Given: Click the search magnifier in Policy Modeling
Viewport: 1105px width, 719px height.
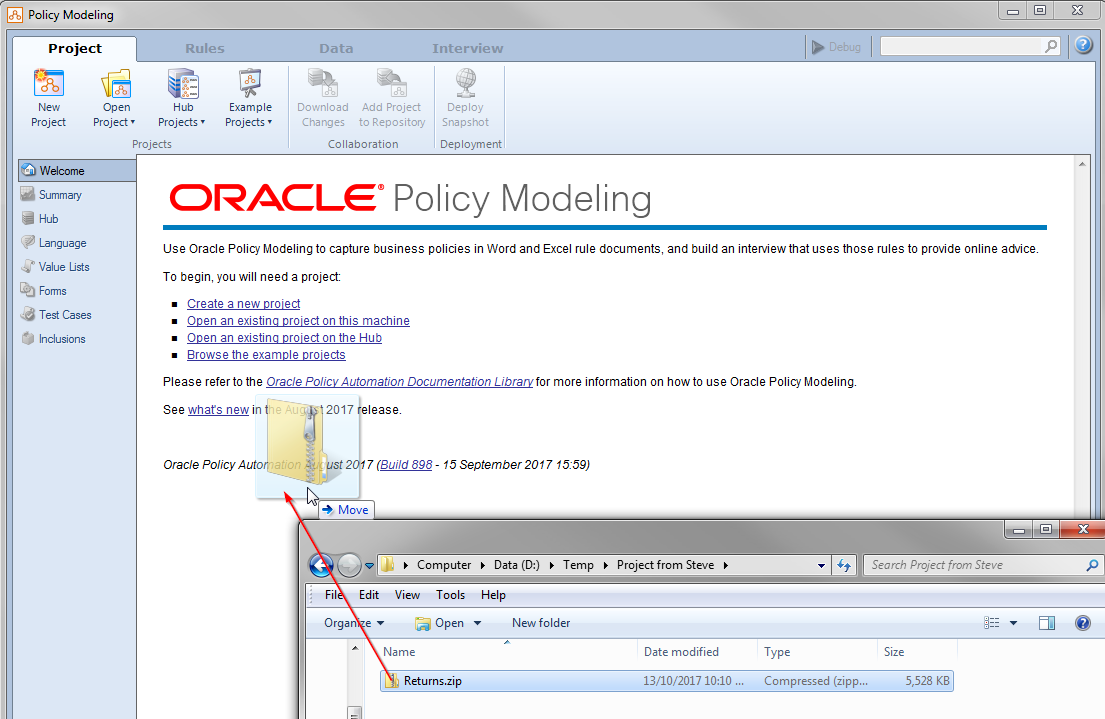Looking at the screenshot, I should [x=1051, y=47].
